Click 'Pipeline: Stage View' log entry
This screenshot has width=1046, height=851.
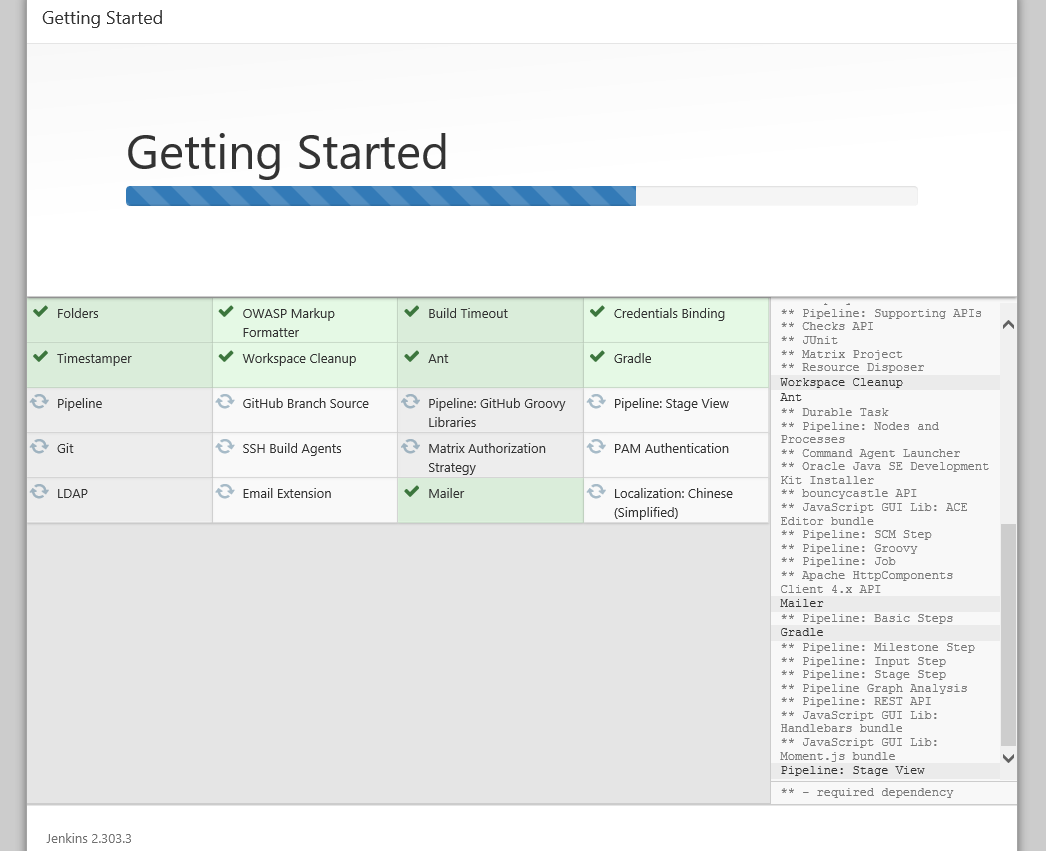(x=853, y=770)
